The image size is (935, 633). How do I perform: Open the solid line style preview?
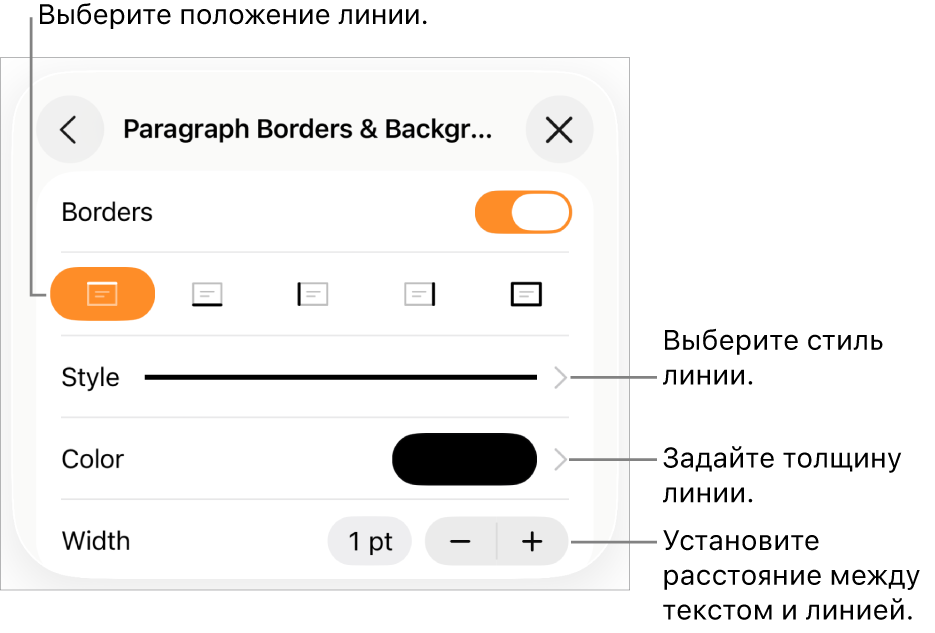point(340,377)
